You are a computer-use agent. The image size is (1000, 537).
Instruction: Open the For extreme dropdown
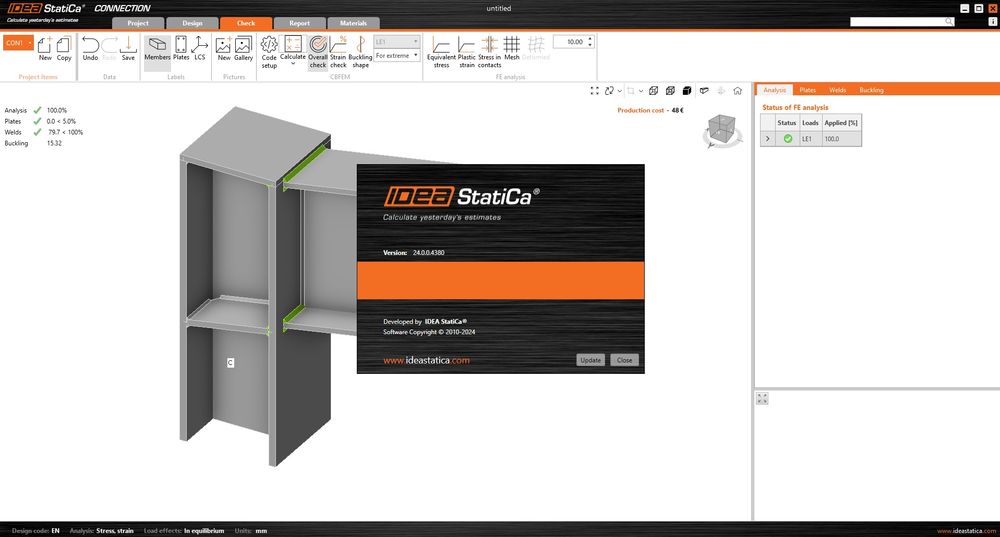pos(396,56)
